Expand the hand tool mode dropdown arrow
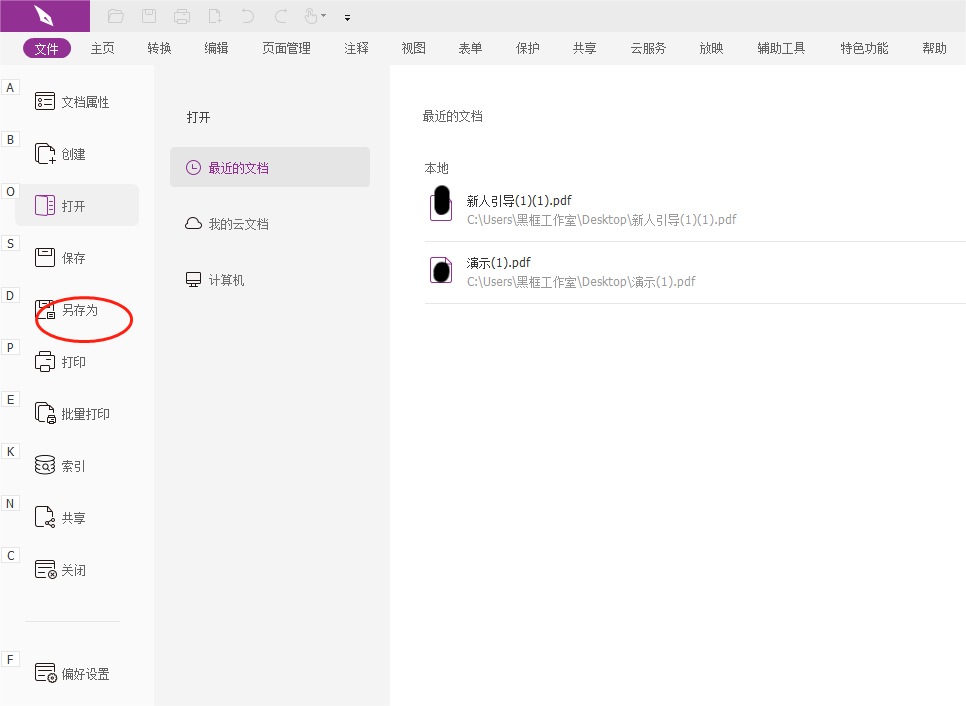Viewport: 966px width, 706px height. (322, 16)
